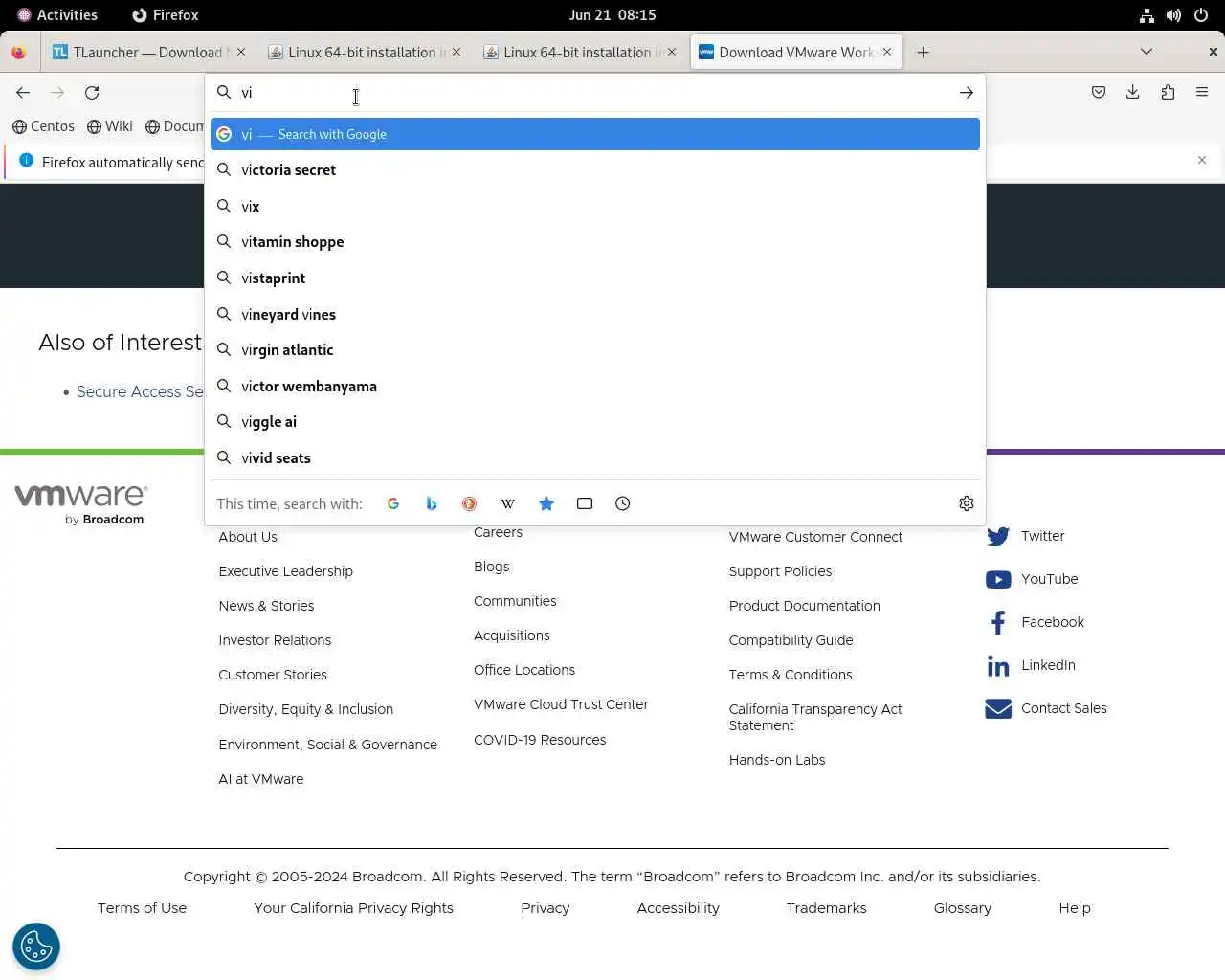Dismiss the Firefox data notification bar
Viewport: 1225px width, 980px height.
(x=1202, y=161)
